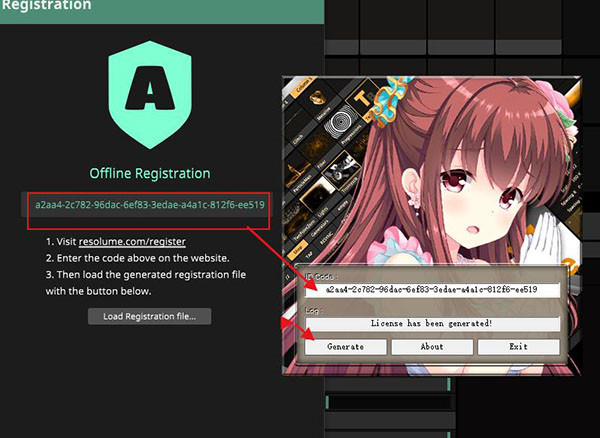
Task: Select the green offline registration code text
Action: (150, 205)
